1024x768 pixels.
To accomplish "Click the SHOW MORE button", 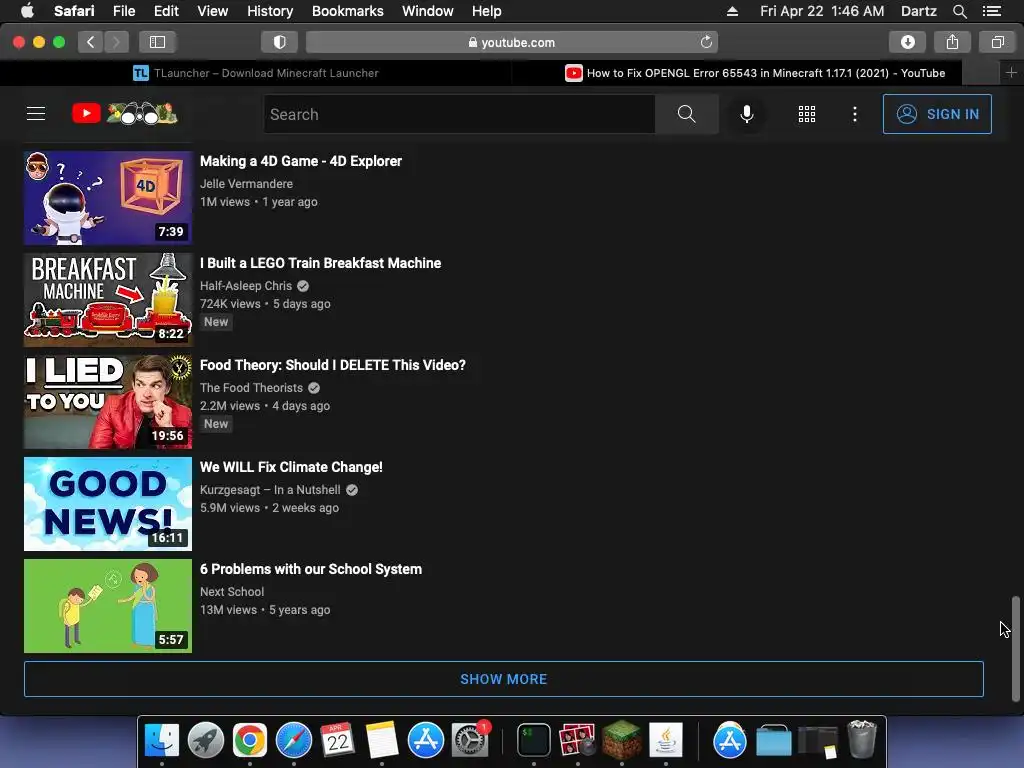I will 504,679.
